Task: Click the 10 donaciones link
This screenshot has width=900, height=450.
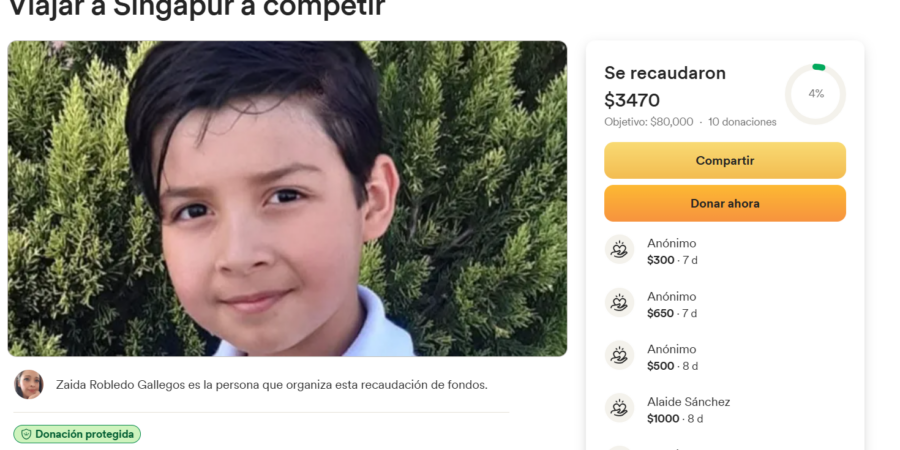Action: click(x=742, y=122)
